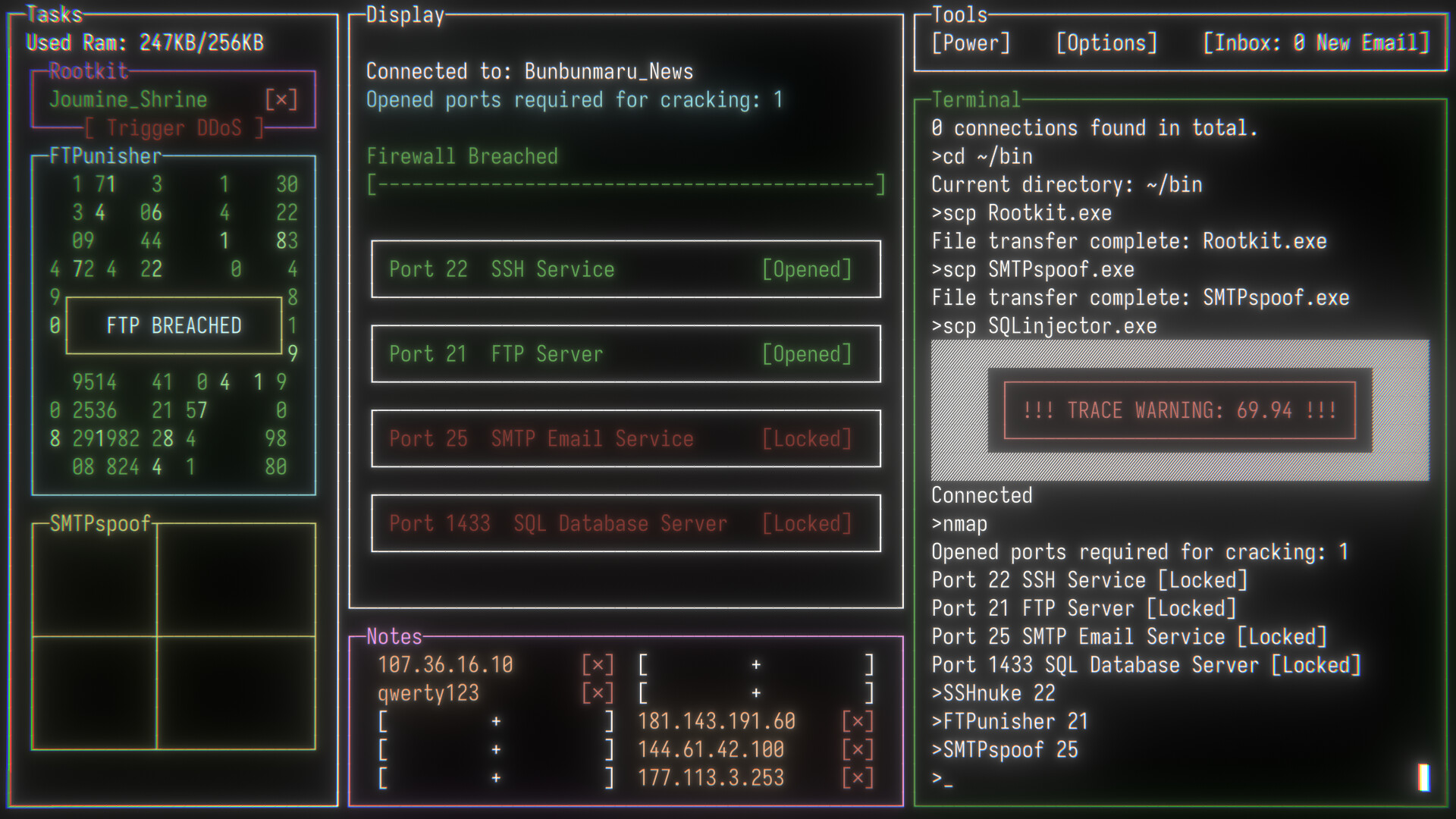1456x819 pixels.
Task: Select the top-left SMTPspoof grid cell
Action: pyautogui.click(x=93, y=580)
